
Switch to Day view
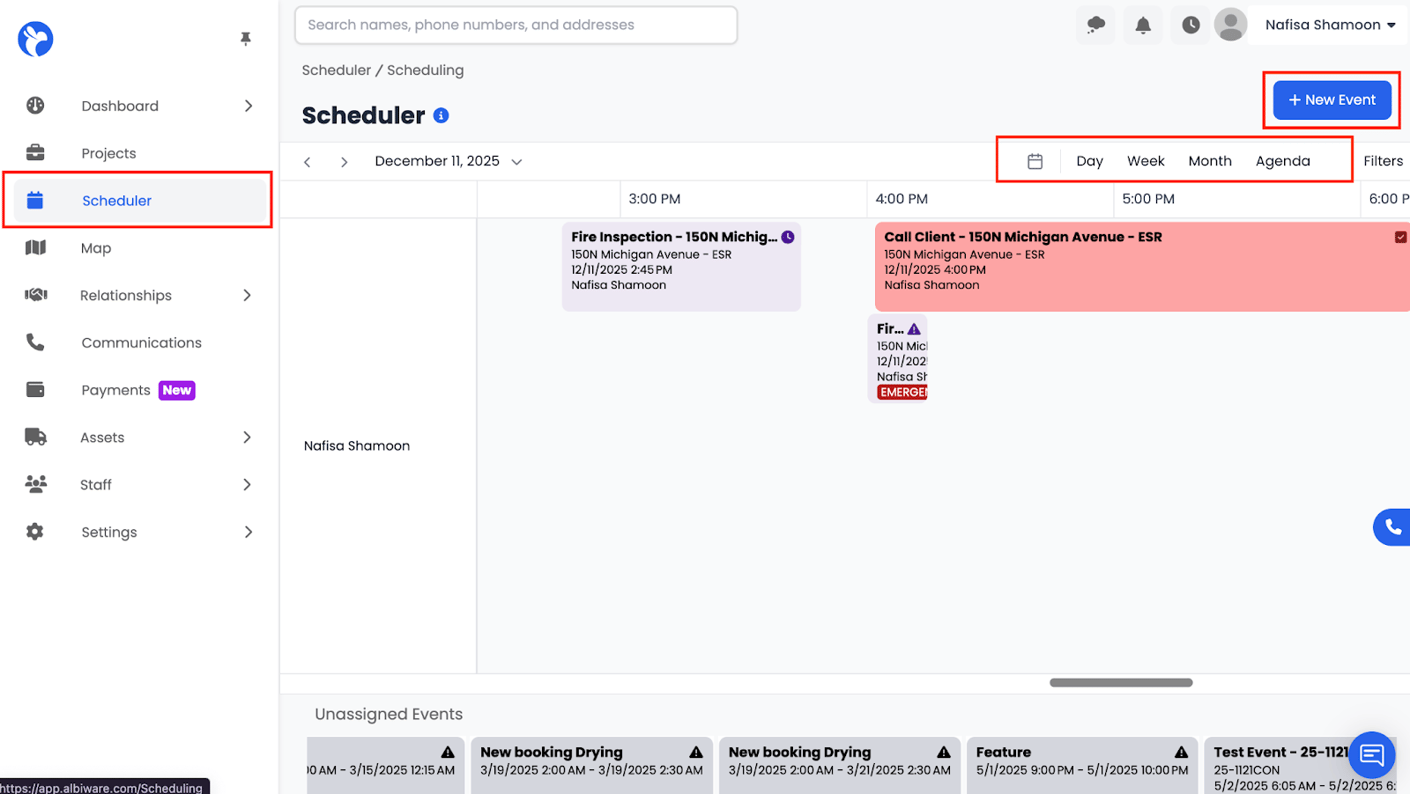tap(1090, 161)
